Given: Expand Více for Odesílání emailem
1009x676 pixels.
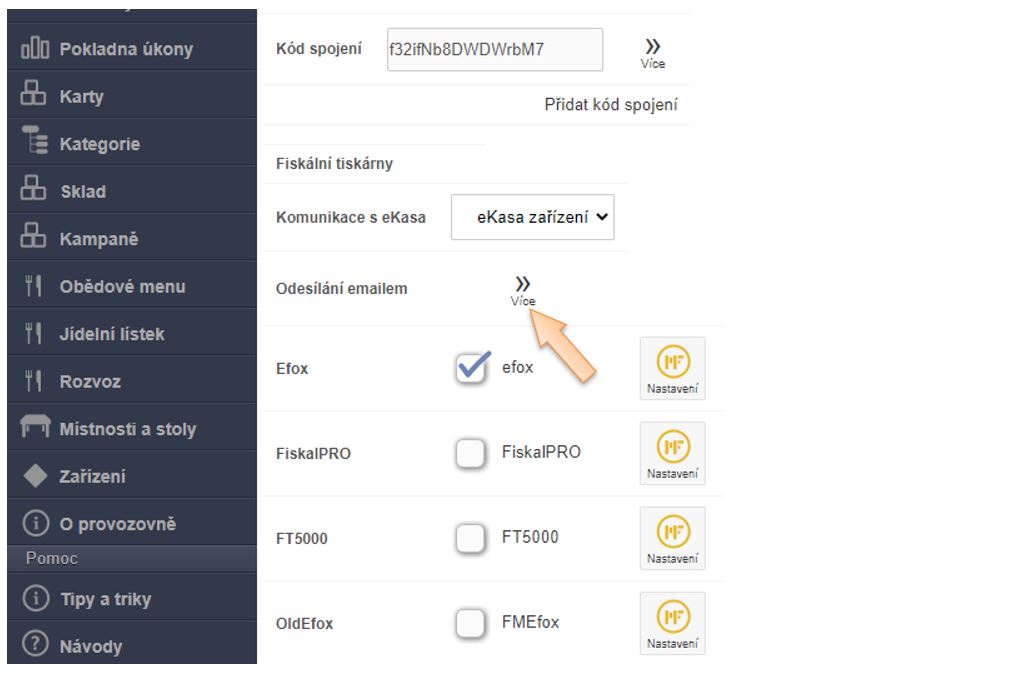Looking at the screenshot, I should pyautogui.click(x=522, y=289).
